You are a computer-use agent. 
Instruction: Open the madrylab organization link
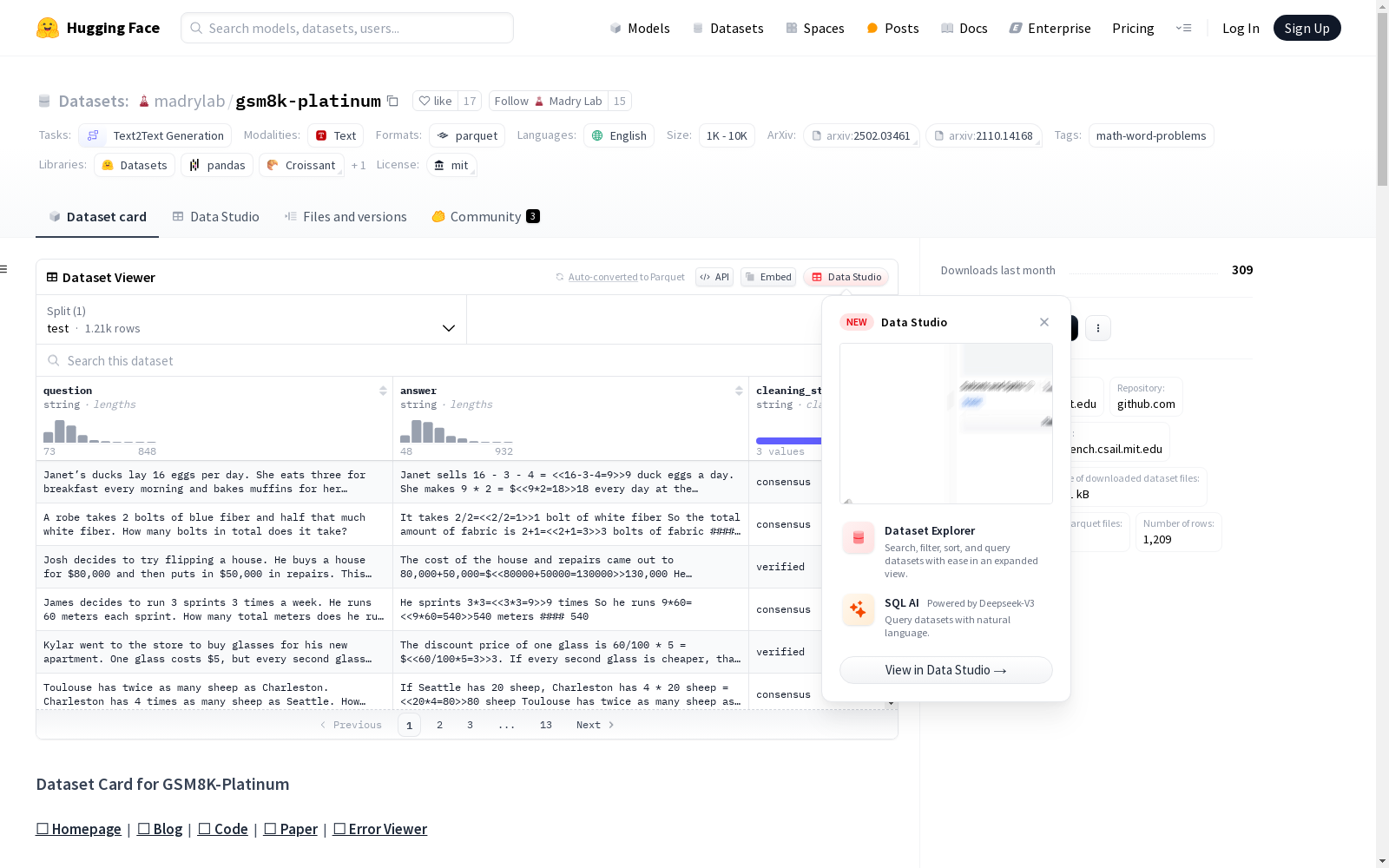pyautogui.click(x=189, y=101)
